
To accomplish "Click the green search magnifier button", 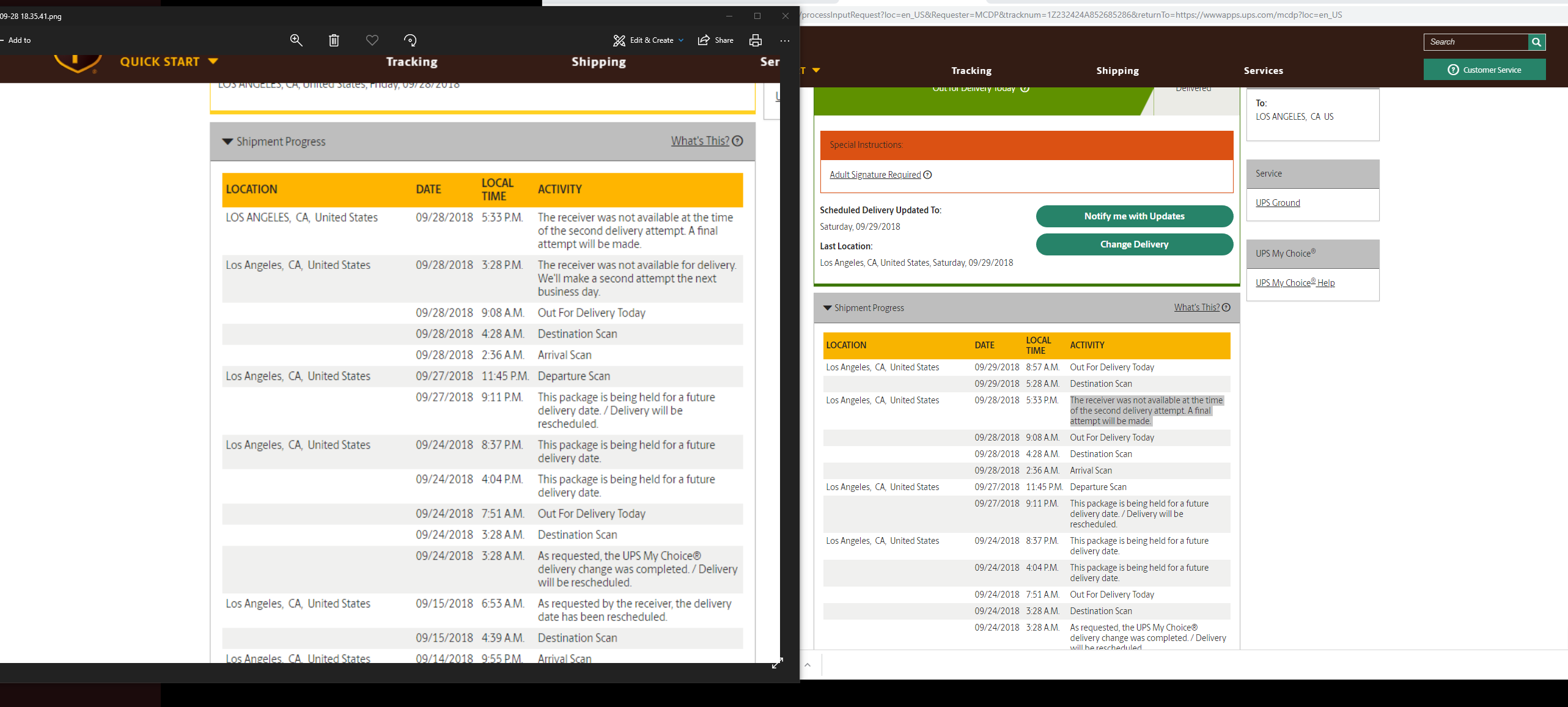I will tap(1536, 42).
